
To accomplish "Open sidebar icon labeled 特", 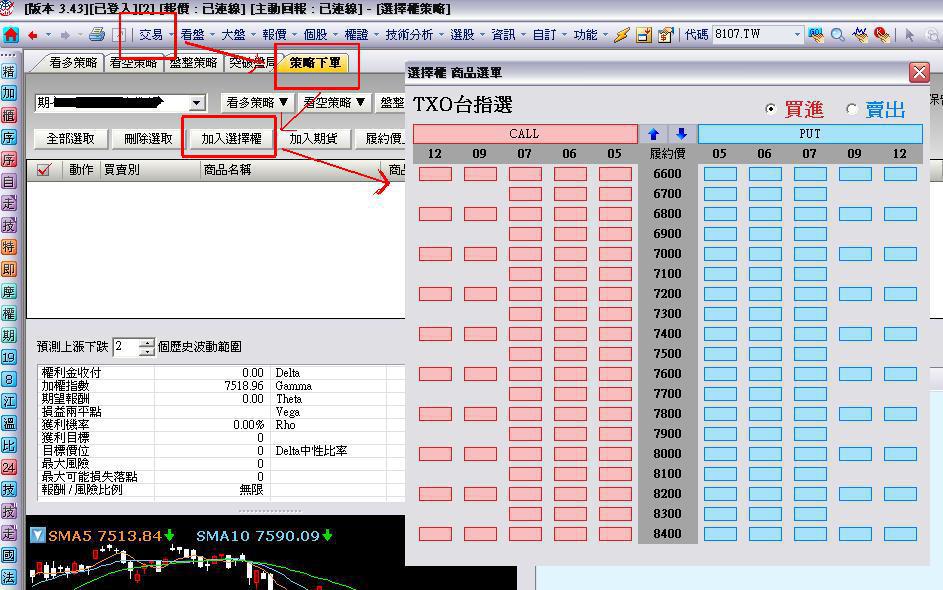I will [8, 247].
